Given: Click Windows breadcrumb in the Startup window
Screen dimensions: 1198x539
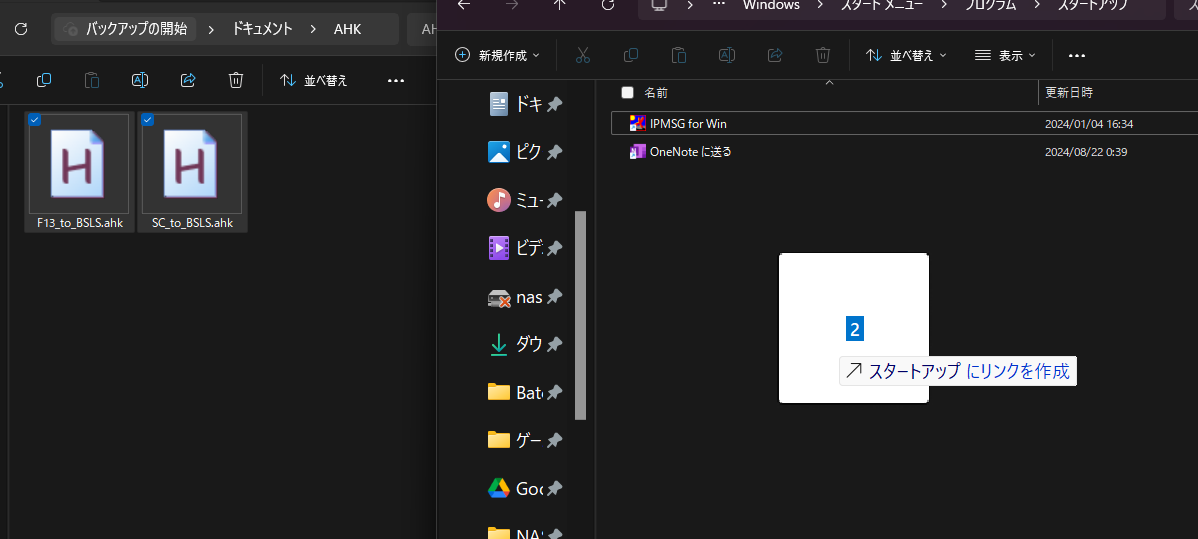Looking at the screenshot, I should tap(771, 5).
